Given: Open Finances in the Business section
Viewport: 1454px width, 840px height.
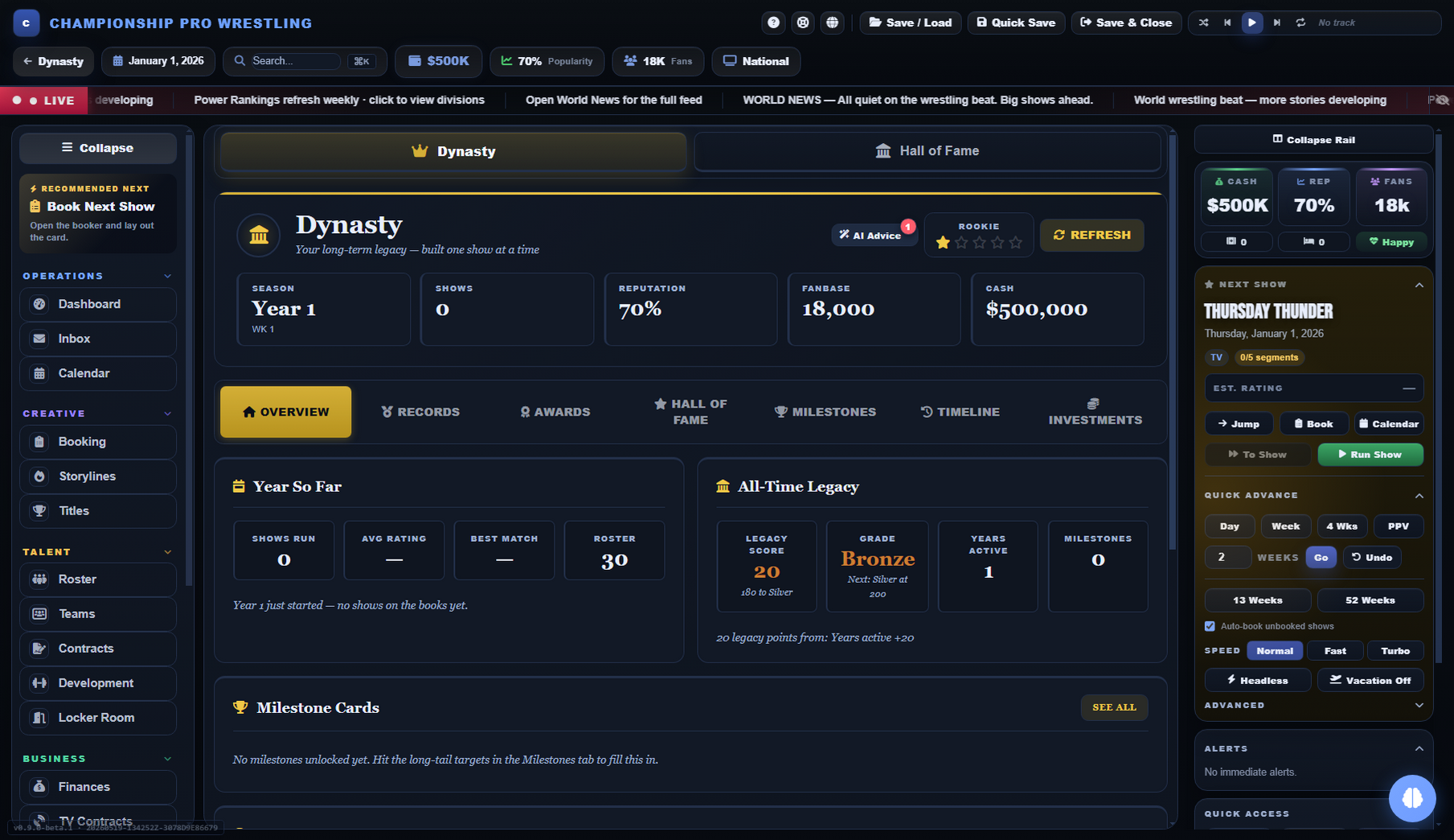Looking at the screenshot, I should 97,786.
